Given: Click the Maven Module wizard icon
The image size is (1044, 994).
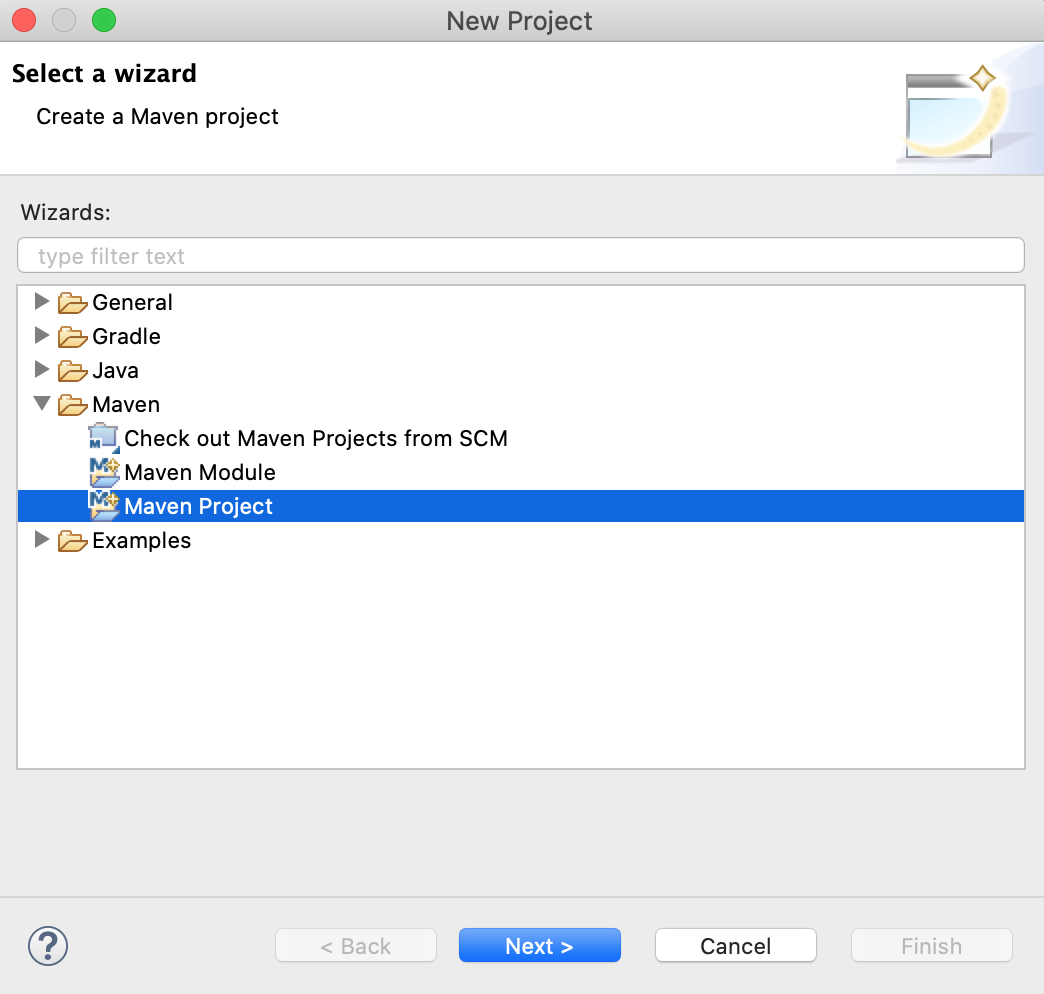Looking at the screenshot, I should click(x=105, y=472).
